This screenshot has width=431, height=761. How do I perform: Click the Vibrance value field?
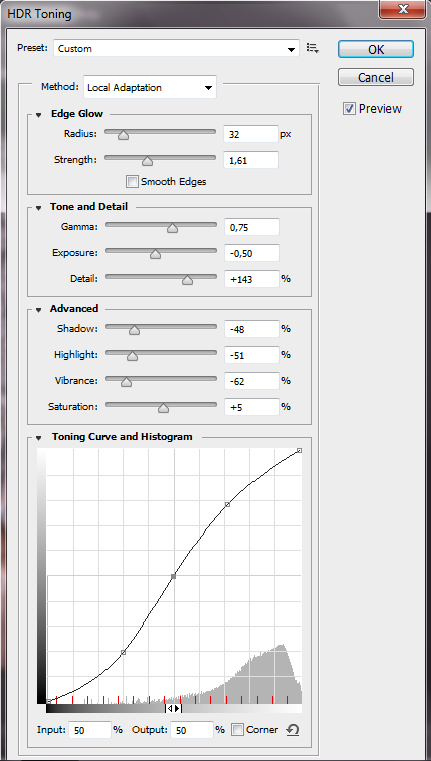click(x=252, y=381)
